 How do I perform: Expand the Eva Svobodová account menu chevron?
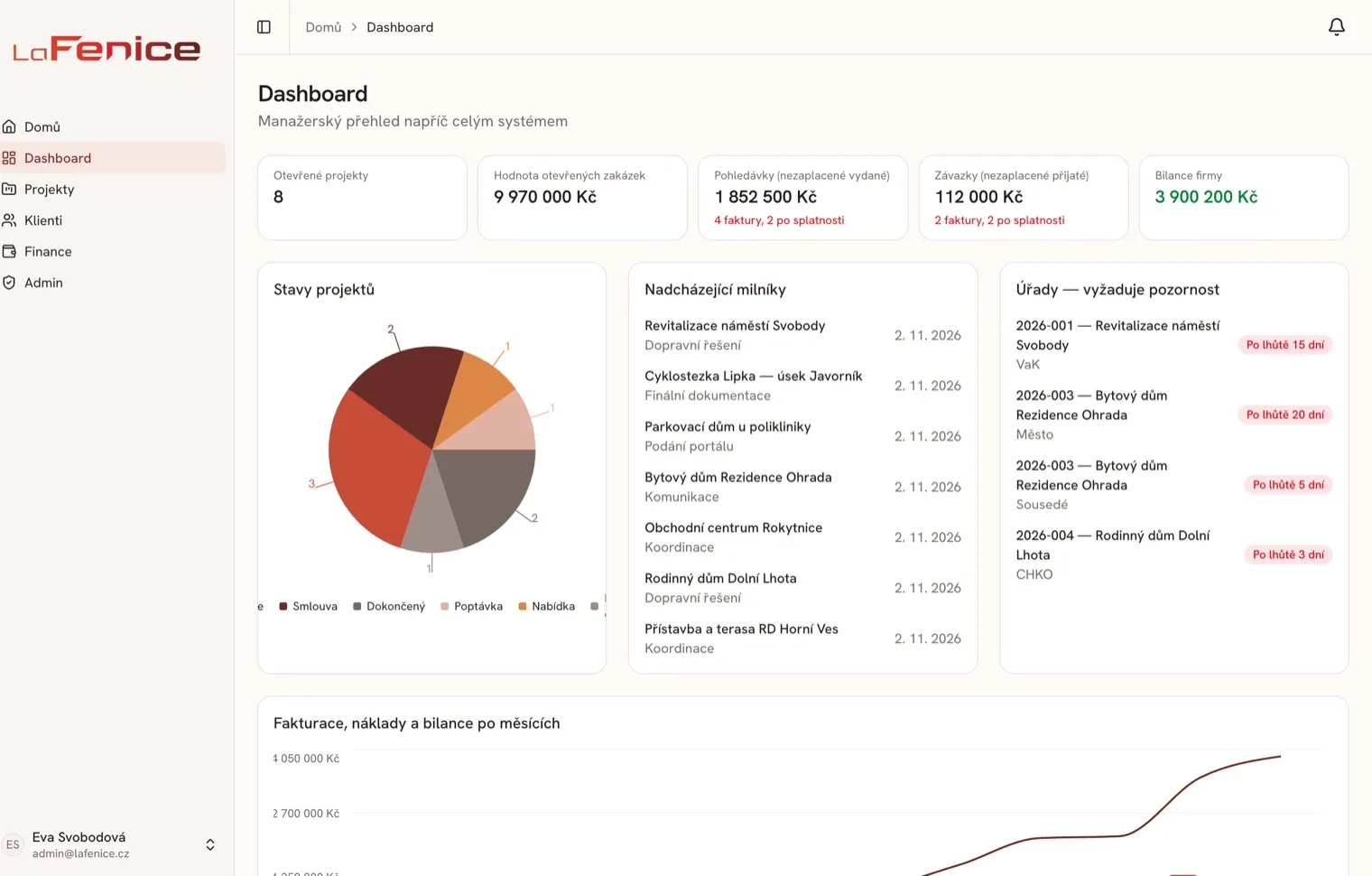[210, 844]
